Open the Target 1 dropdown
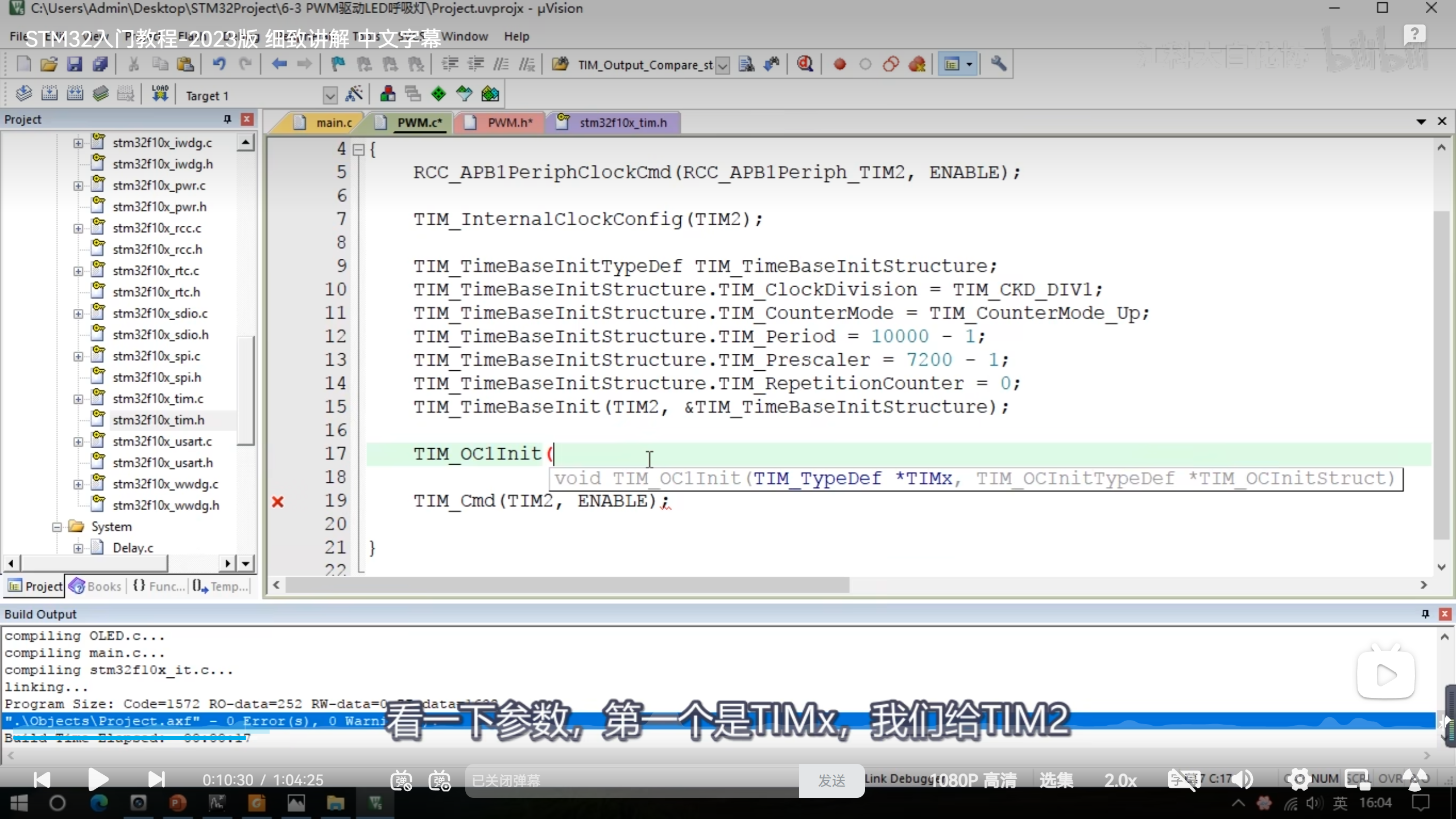The height and width of the screenshot is (819, 1456). [x=330, y=95]
